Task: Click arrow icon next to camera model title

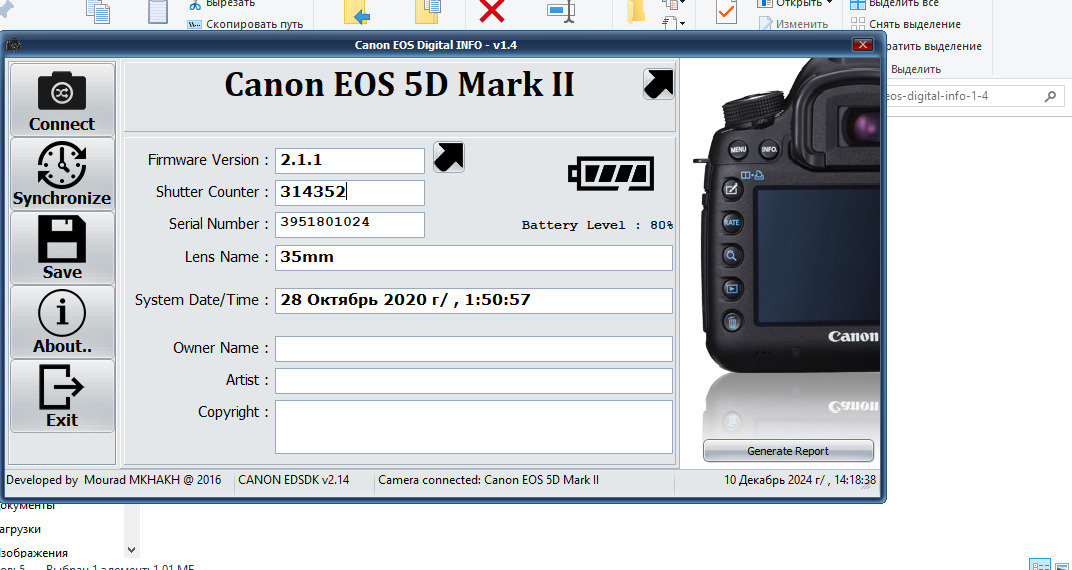Action: pyautogui.click(x=658, y=84)
